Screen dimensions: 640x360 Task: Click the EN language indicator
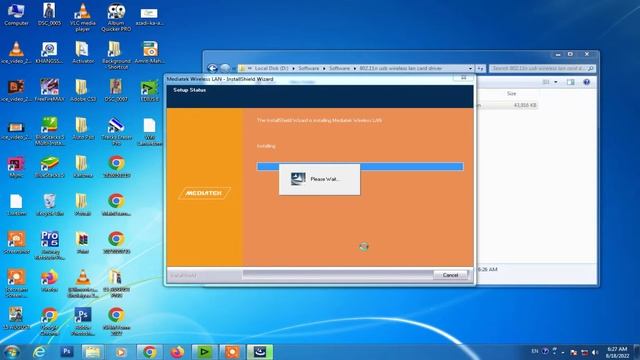point(535,351)
